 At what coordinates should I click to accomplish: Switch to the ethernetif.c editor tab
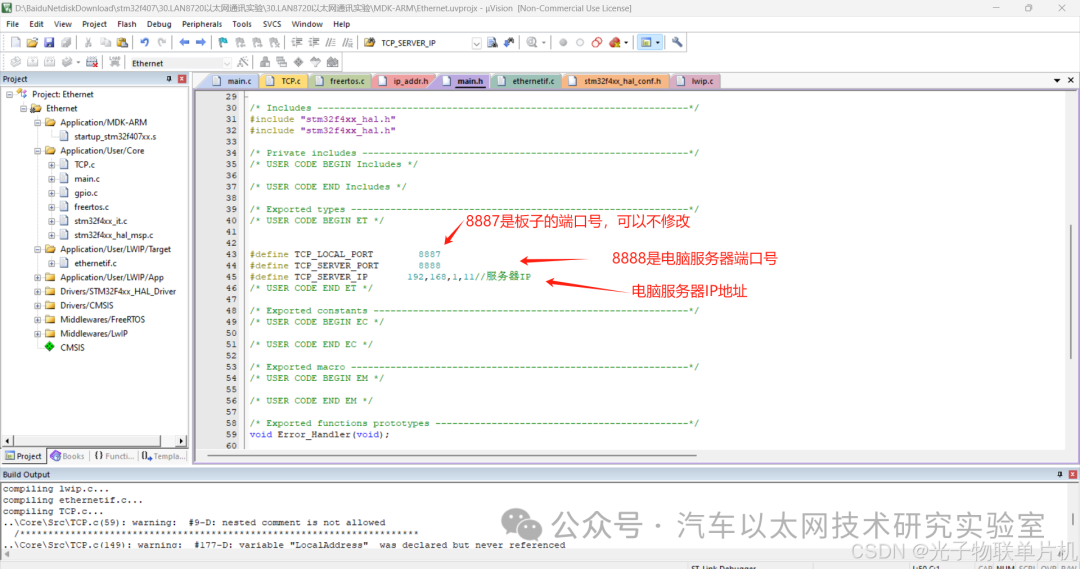(526, 81)
